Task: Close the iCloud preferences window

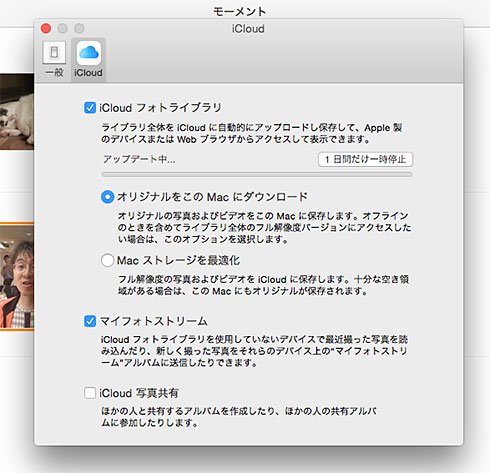Action: click(46, 29)
